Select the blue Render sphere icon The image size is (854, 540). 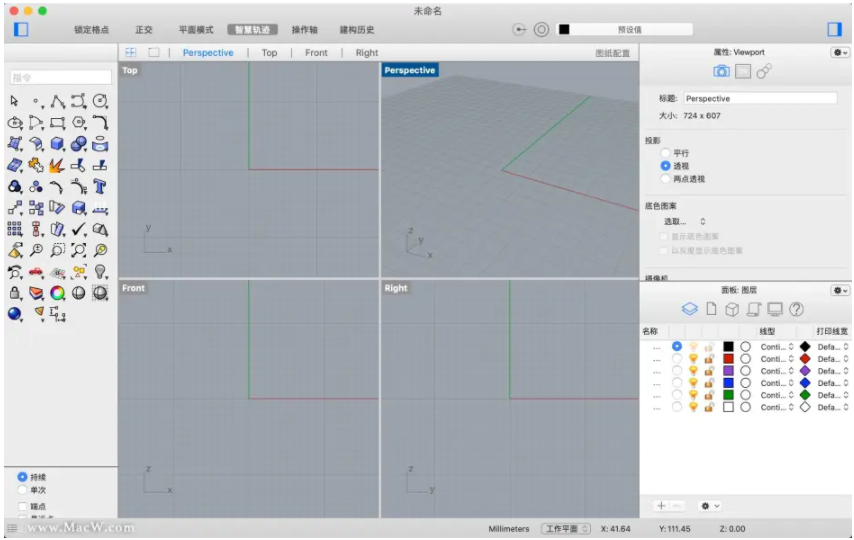point(15,314)
